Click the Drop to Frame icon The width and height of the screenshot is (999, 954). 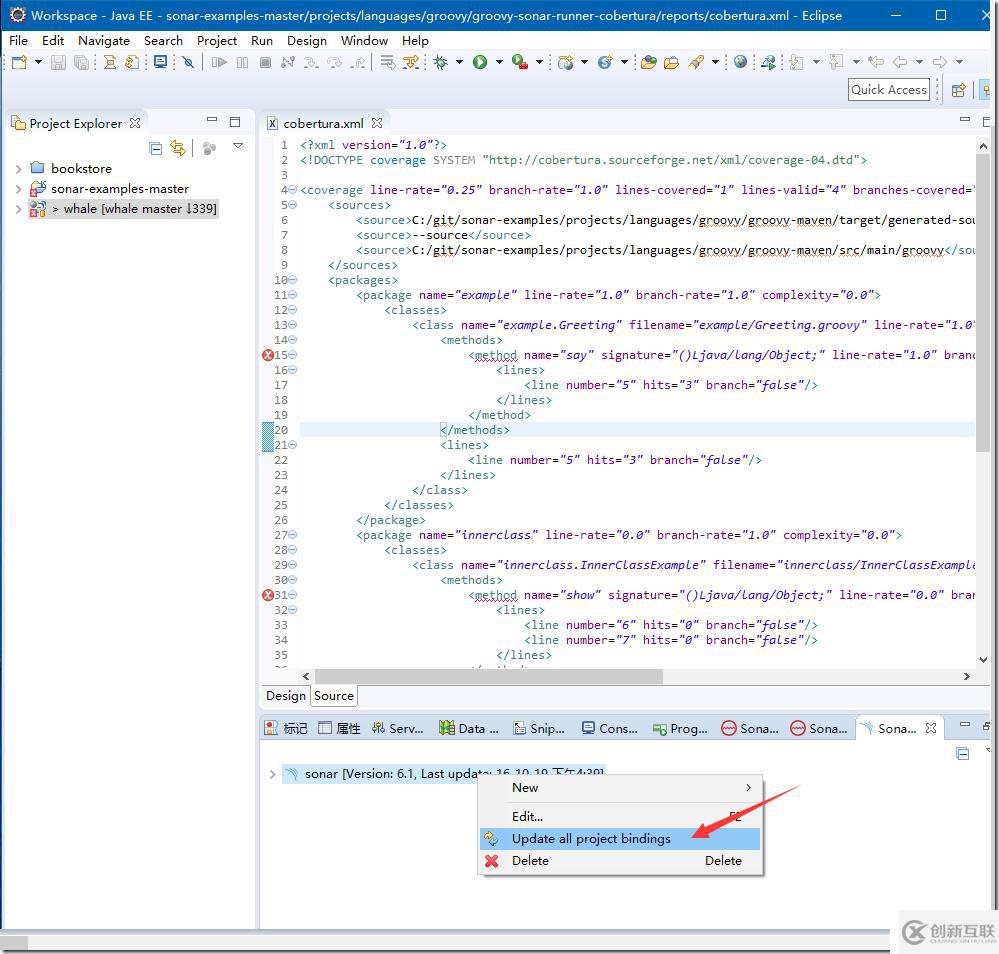(x=387, y=62)
